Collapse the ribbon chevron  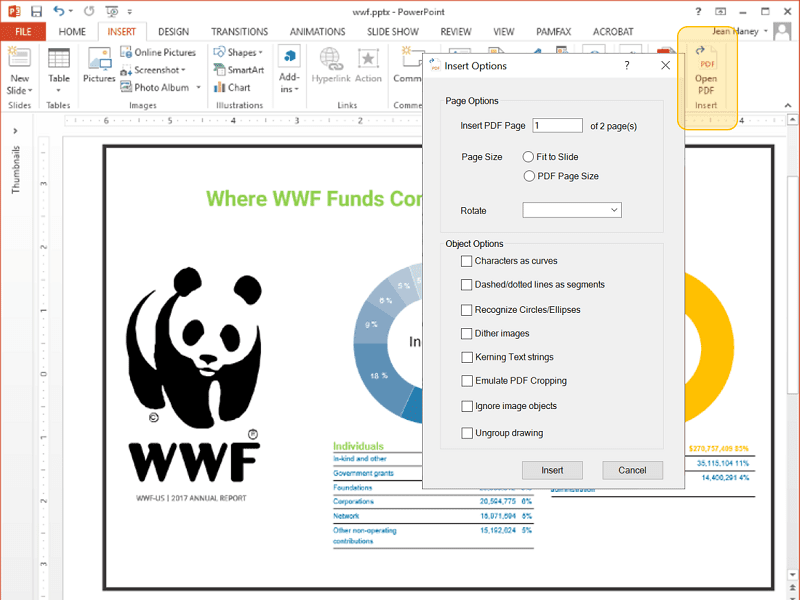788,105
